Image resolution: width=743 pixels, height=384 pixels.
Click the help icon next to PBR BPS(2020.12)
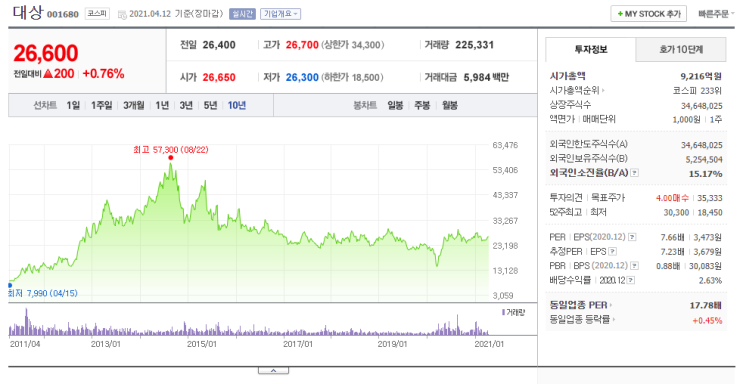point(634,265)
